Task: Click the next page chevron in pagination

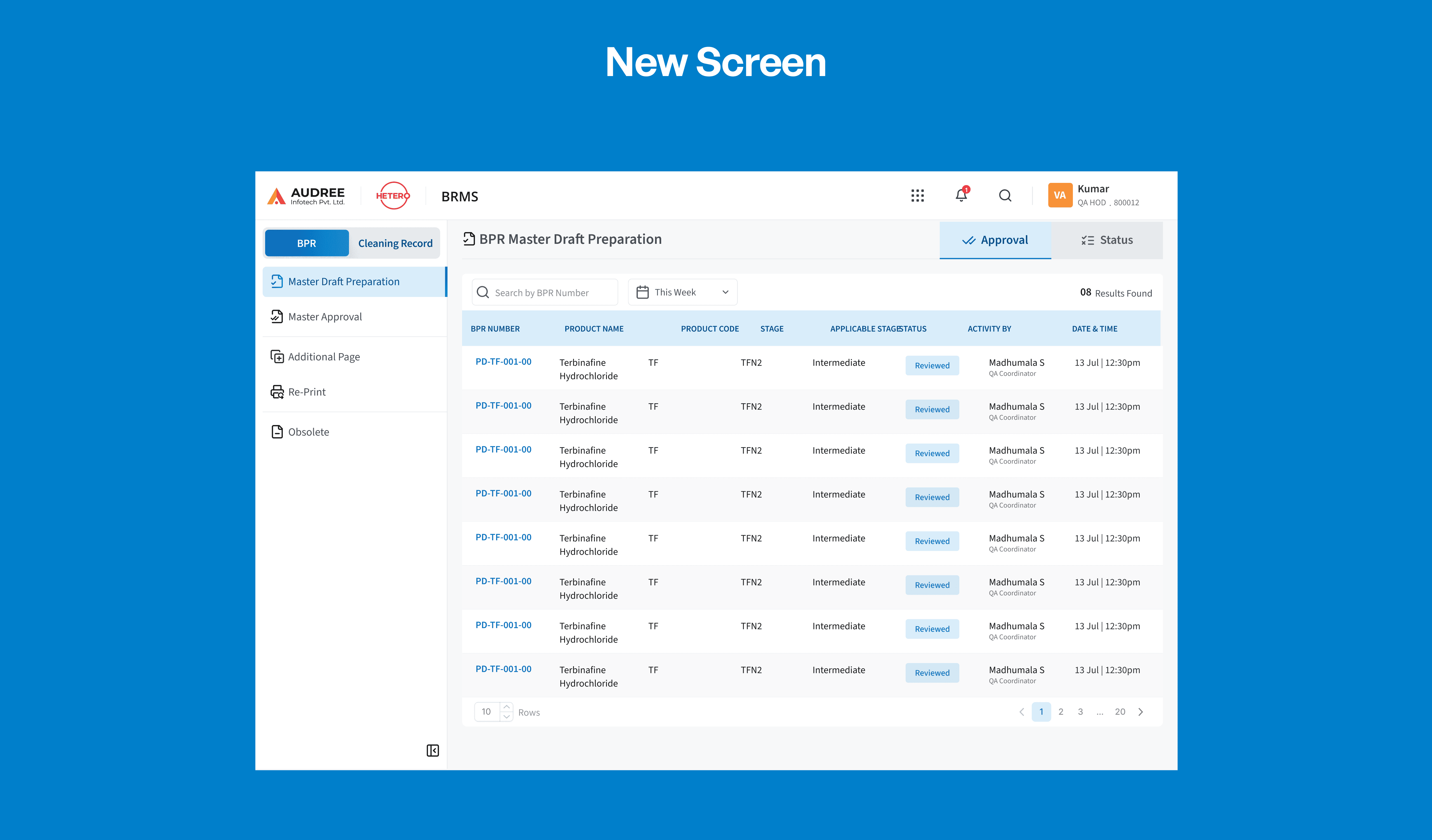Action: [1141, 712]
